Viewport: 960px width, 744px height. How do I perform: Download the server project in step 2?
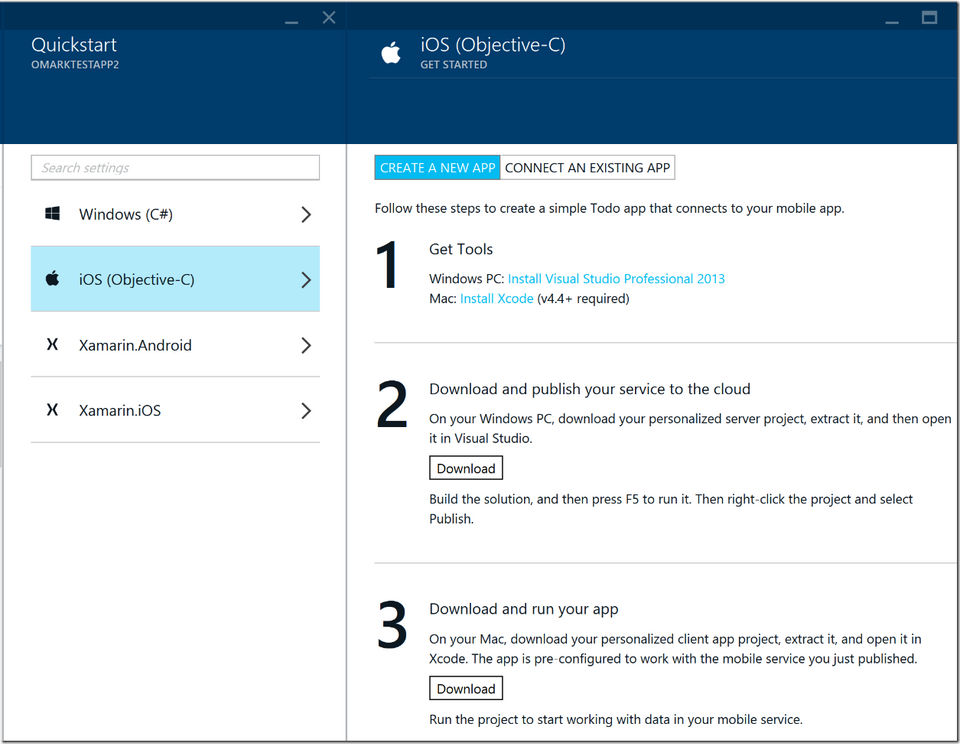[466, 468]
